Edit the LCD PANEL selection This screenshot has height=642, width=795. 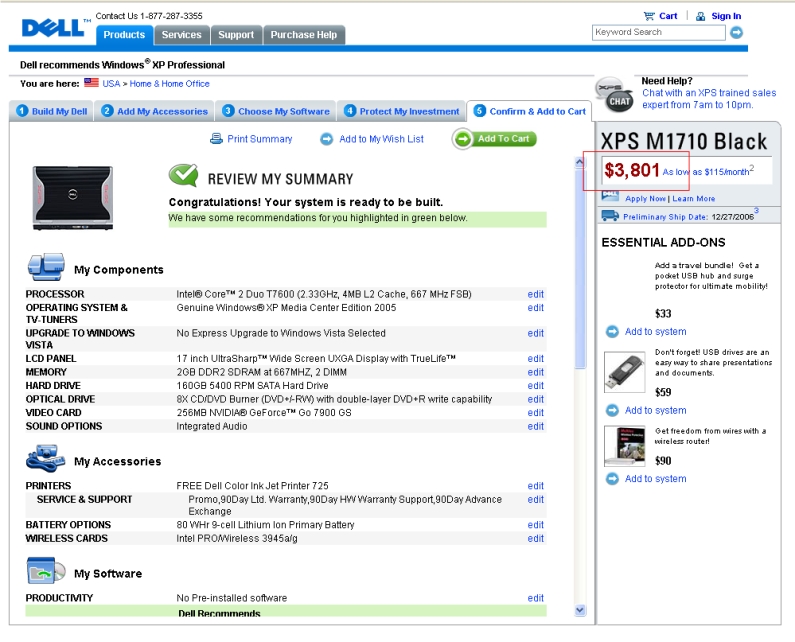(535, 359)
